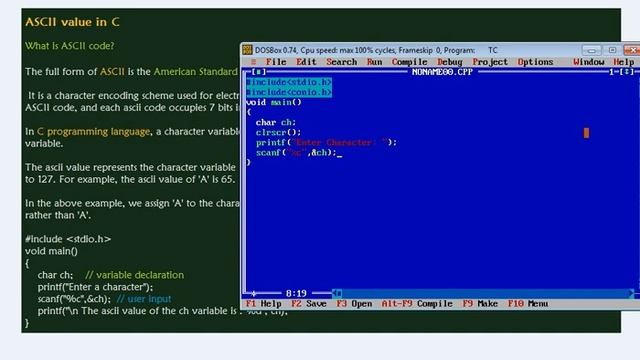The height and width of the screenshot is (360, 640).
Task: Open the Edit menu in Turbo C
Action: click(x=306, y=62)
